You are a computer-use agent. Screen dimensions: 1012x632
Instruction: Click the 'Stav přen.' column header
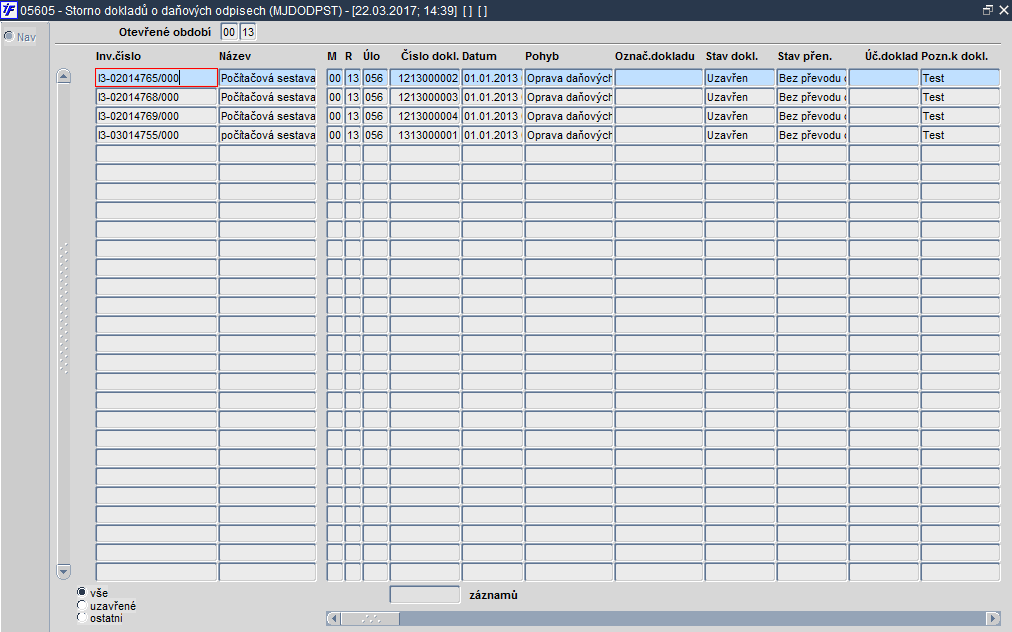point(805,56)
